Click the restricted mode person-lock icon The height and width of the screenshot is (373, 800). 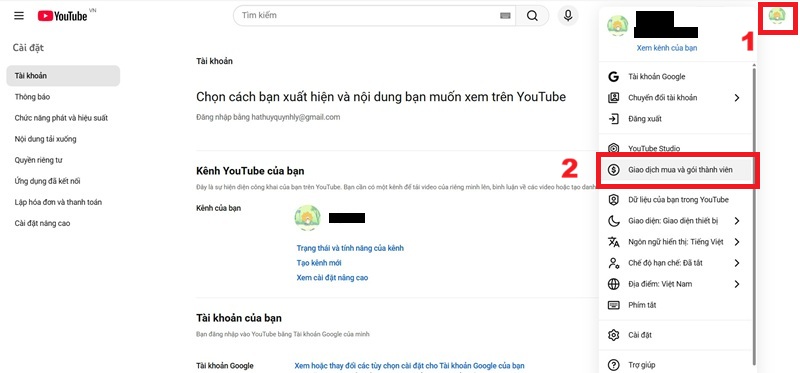point(613,263)
